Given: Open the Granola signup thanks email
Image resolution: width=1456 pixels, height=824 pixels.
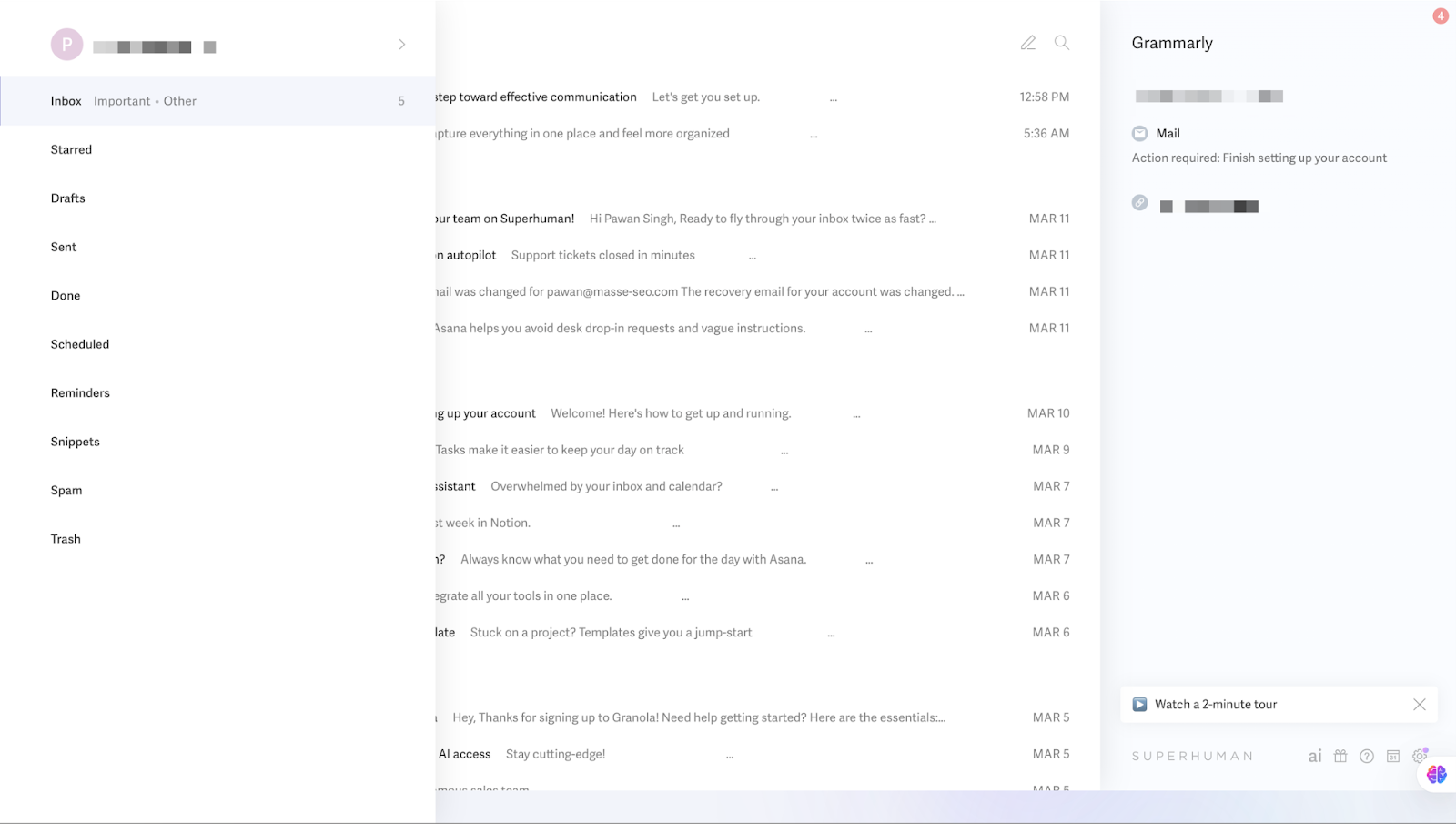Looking at the screenshot, I should 767,717.
